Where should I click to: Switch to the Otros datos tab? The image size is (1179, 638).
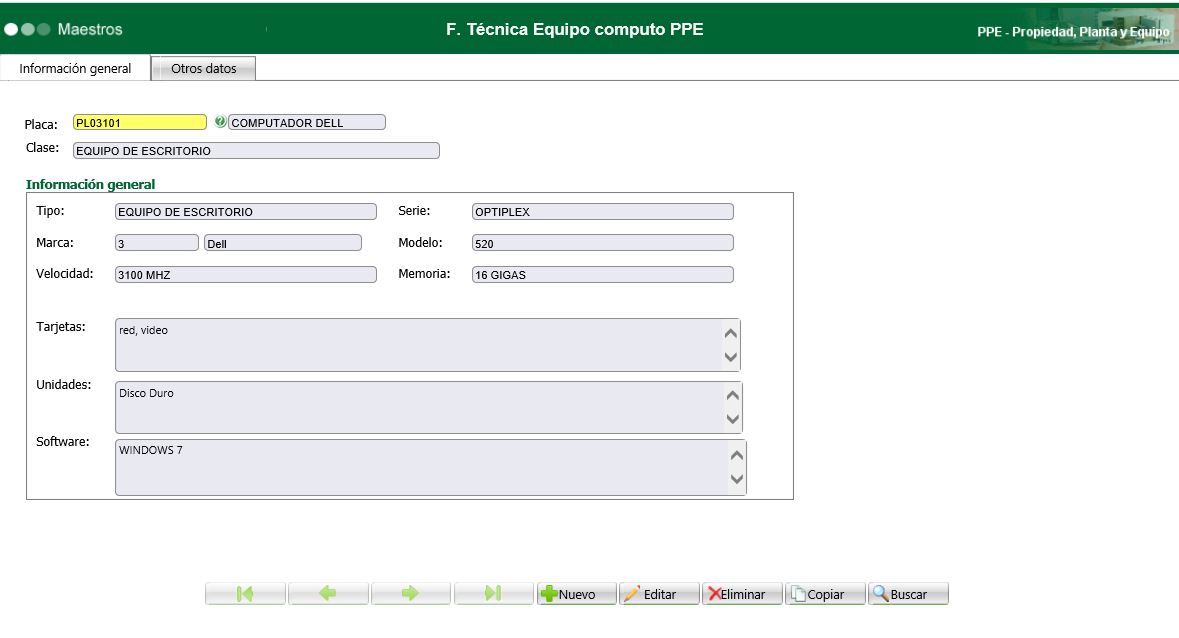point(203,68)
